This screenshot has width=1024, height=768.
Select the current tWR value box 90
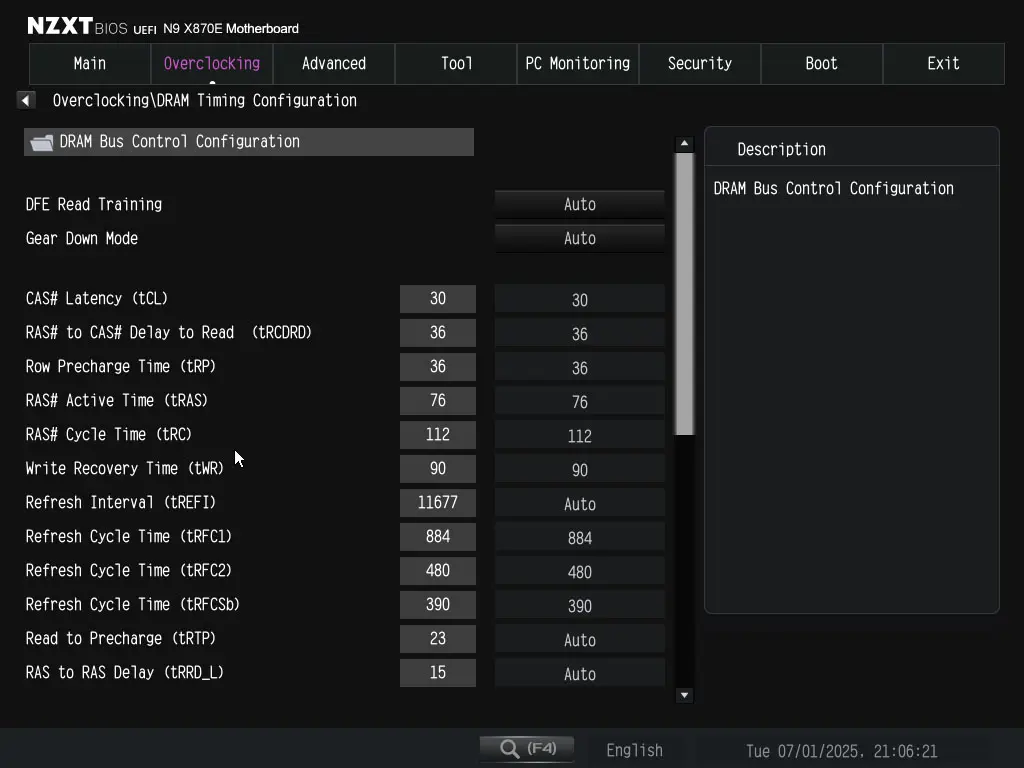(x=438, y=468)
